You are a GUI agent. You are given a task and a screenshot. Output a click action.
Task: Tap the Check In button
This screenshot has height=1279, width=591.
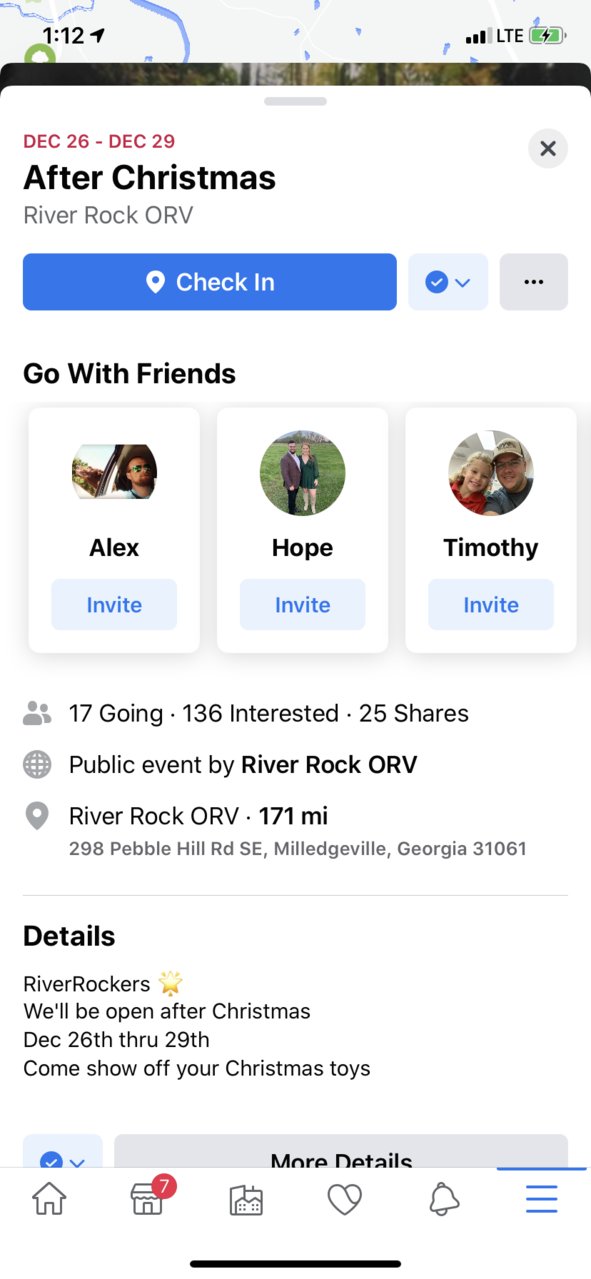(x=210, y=282)
